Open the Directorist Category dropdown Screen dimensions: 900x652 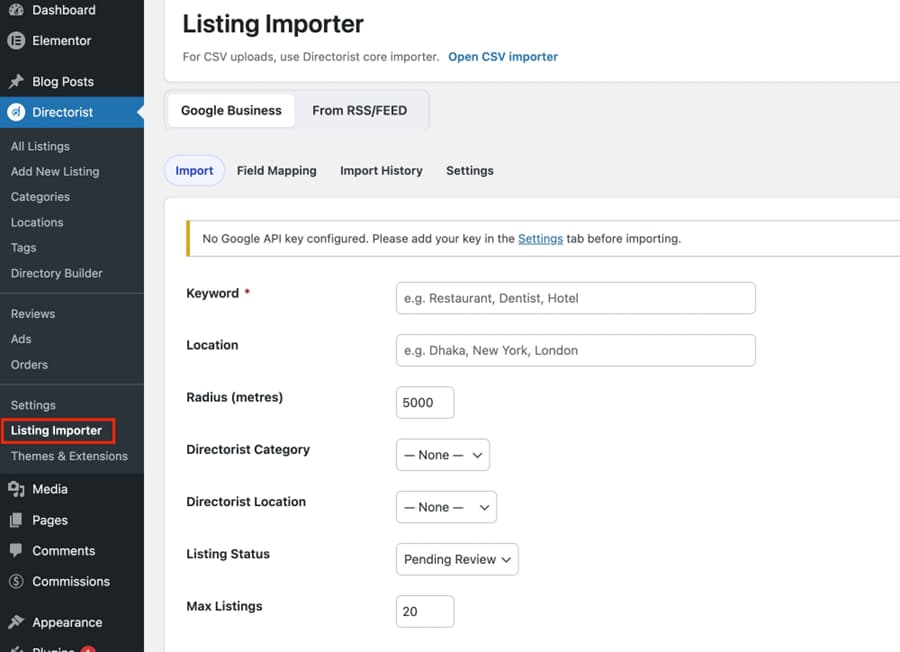point(443,455)
